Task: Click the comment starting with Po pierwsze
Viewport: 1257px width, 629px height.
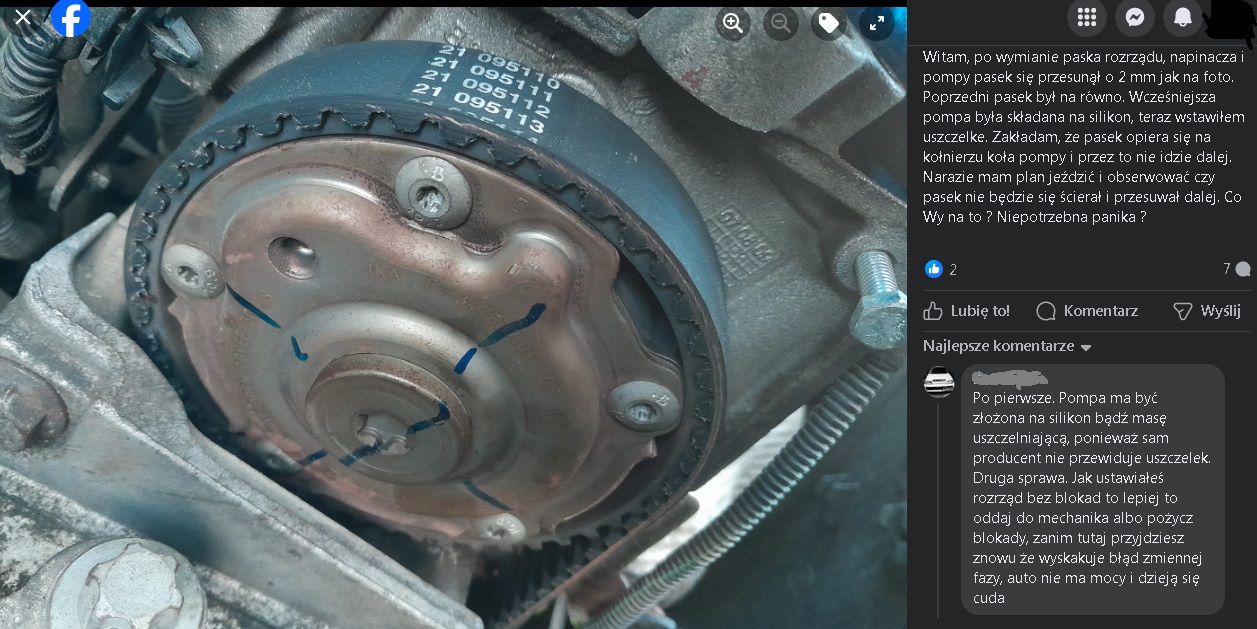Action: [1092, 497]
